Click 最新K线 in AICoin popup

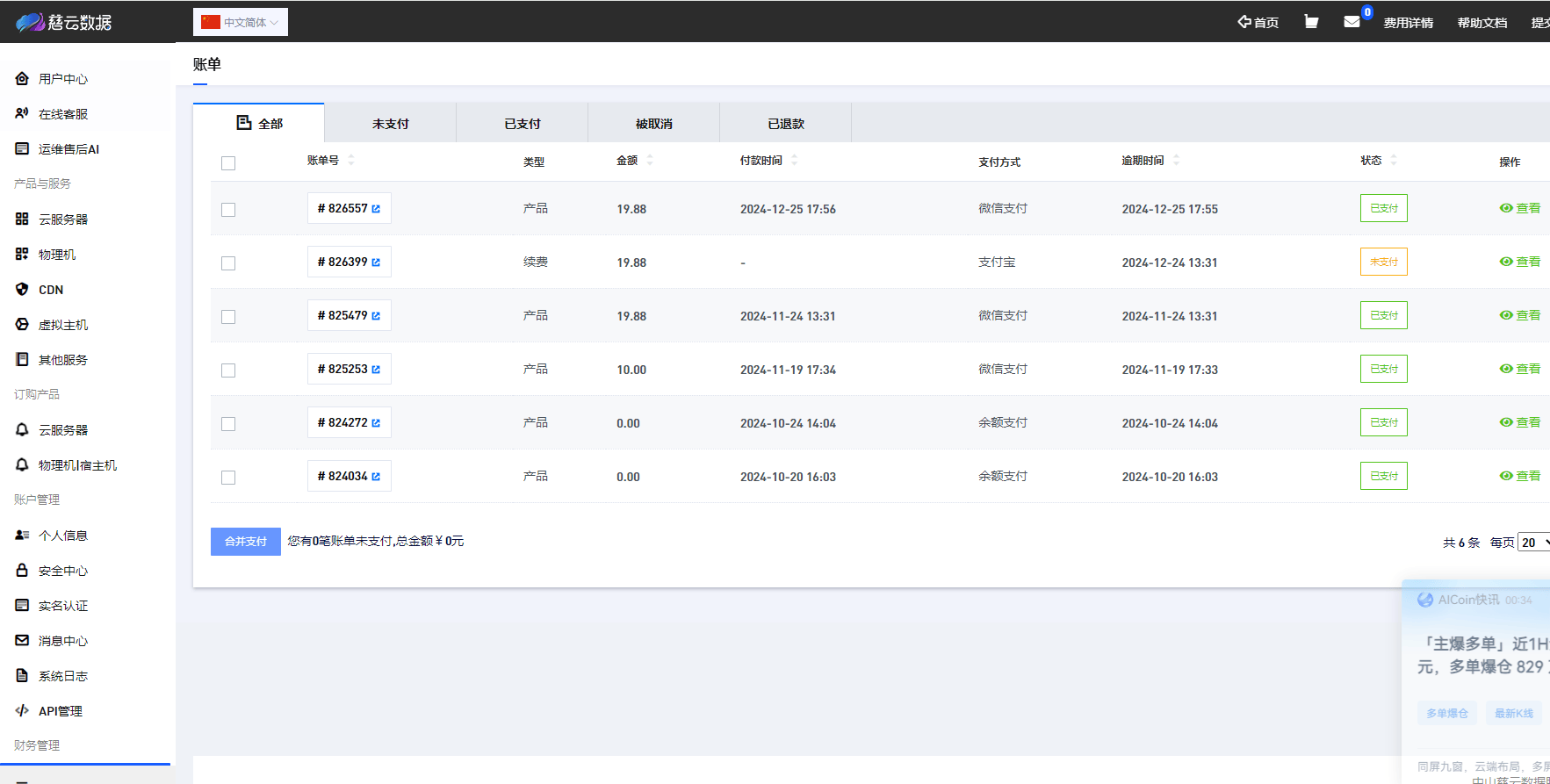1514,713
